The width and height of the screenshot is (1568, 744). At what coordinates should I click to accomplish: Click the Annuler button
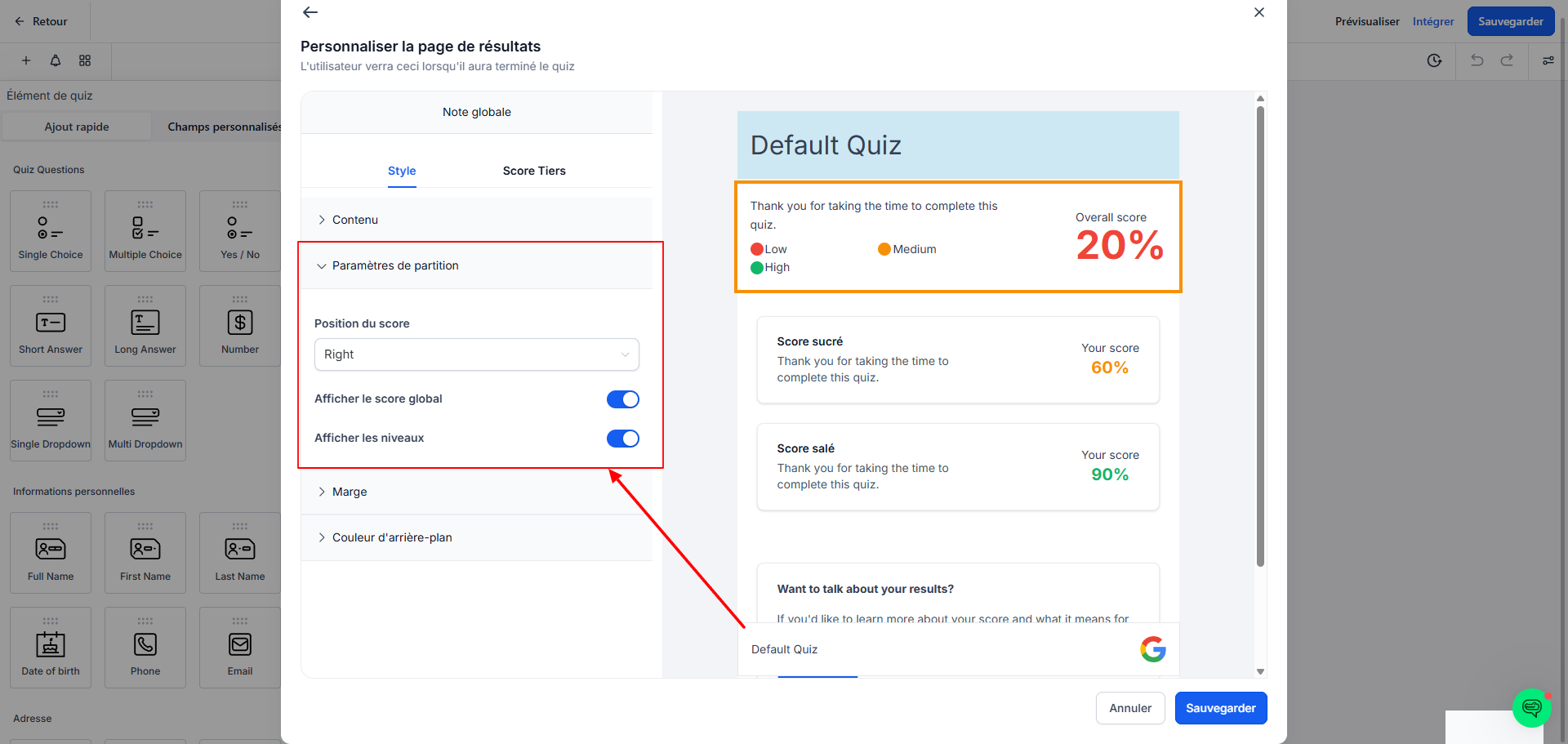point(1130,708)
